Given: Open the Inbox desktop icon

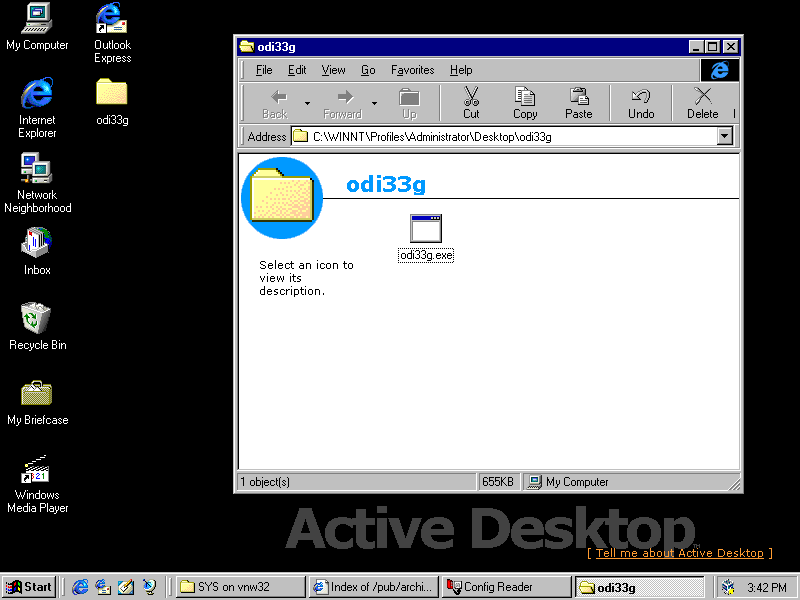Looking at the screenshot, I should [x=37, y=252].
